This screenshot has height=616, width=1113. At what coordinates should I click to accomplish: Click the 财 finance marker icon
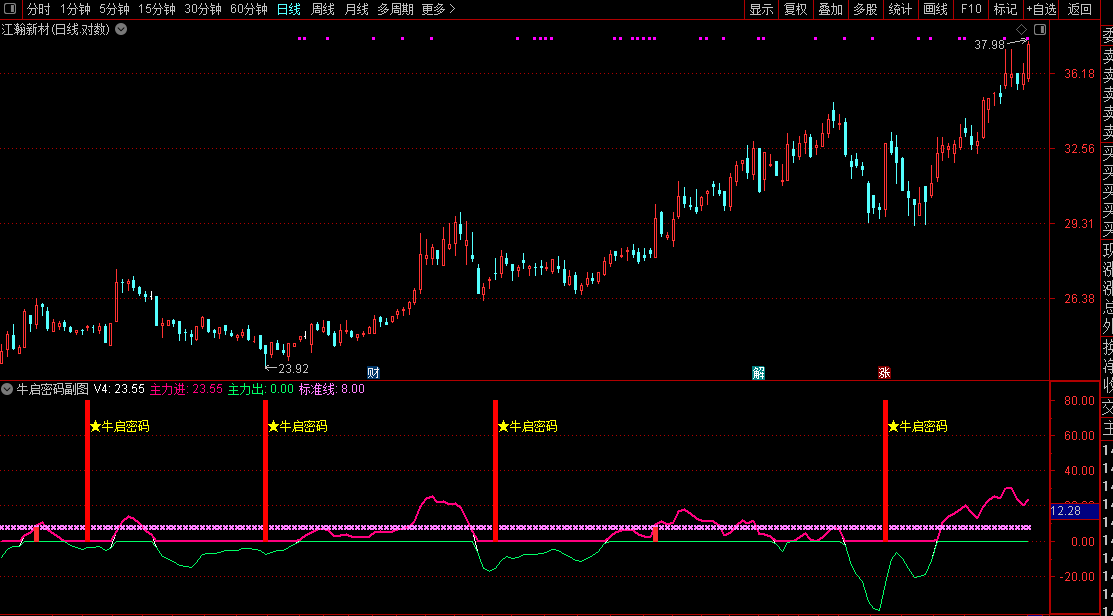click(x=373, y=373)
